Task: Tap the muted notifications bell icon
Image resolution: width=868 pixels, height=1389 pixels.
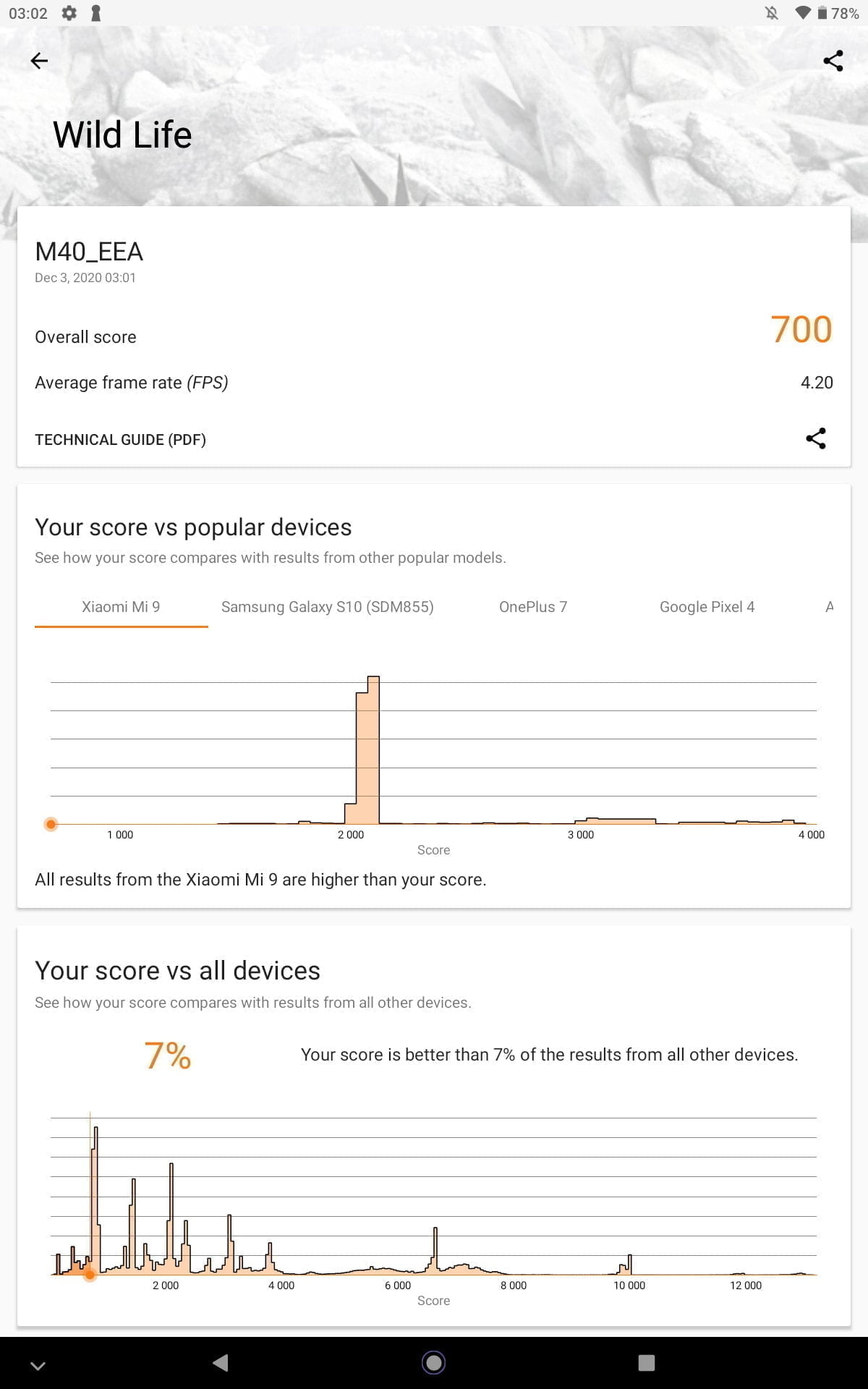Action: 772,13
